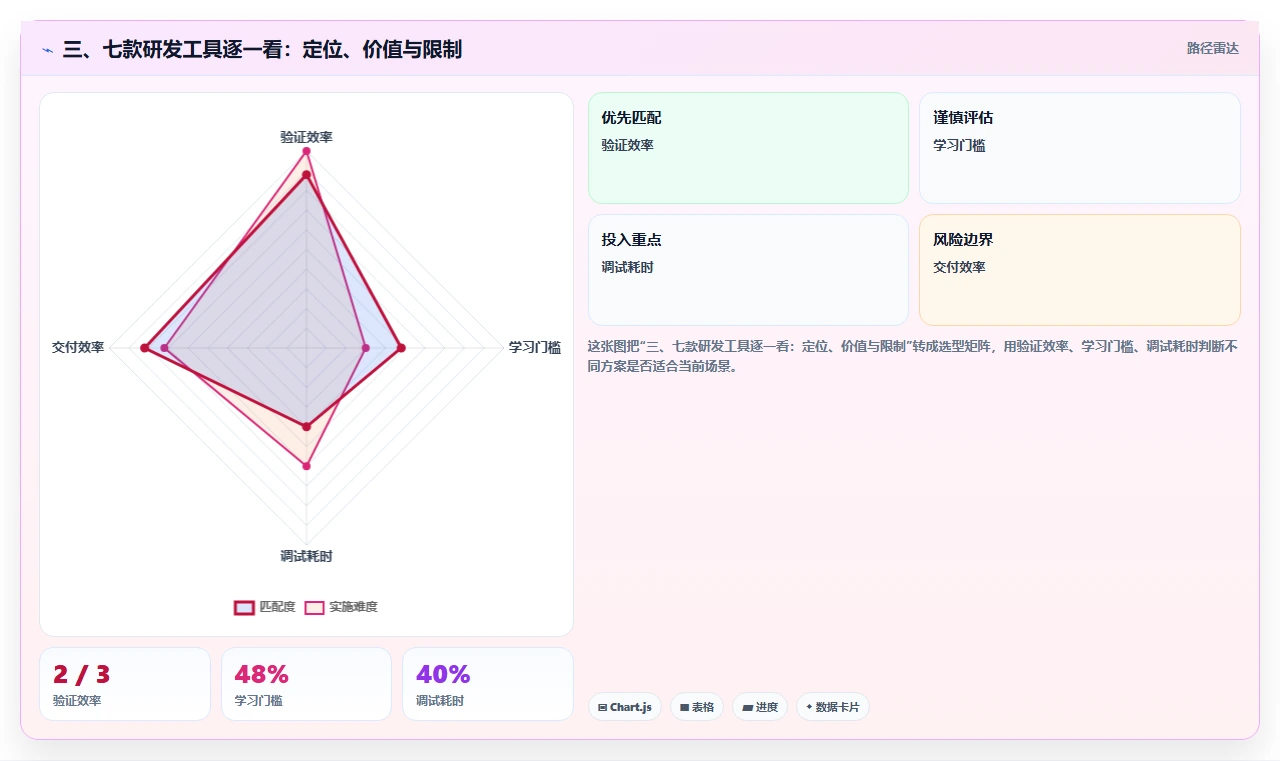Select the 优先匹配 card
Image resolution: width=1280 pixels, height=761 pixels.
coord(748,148)
